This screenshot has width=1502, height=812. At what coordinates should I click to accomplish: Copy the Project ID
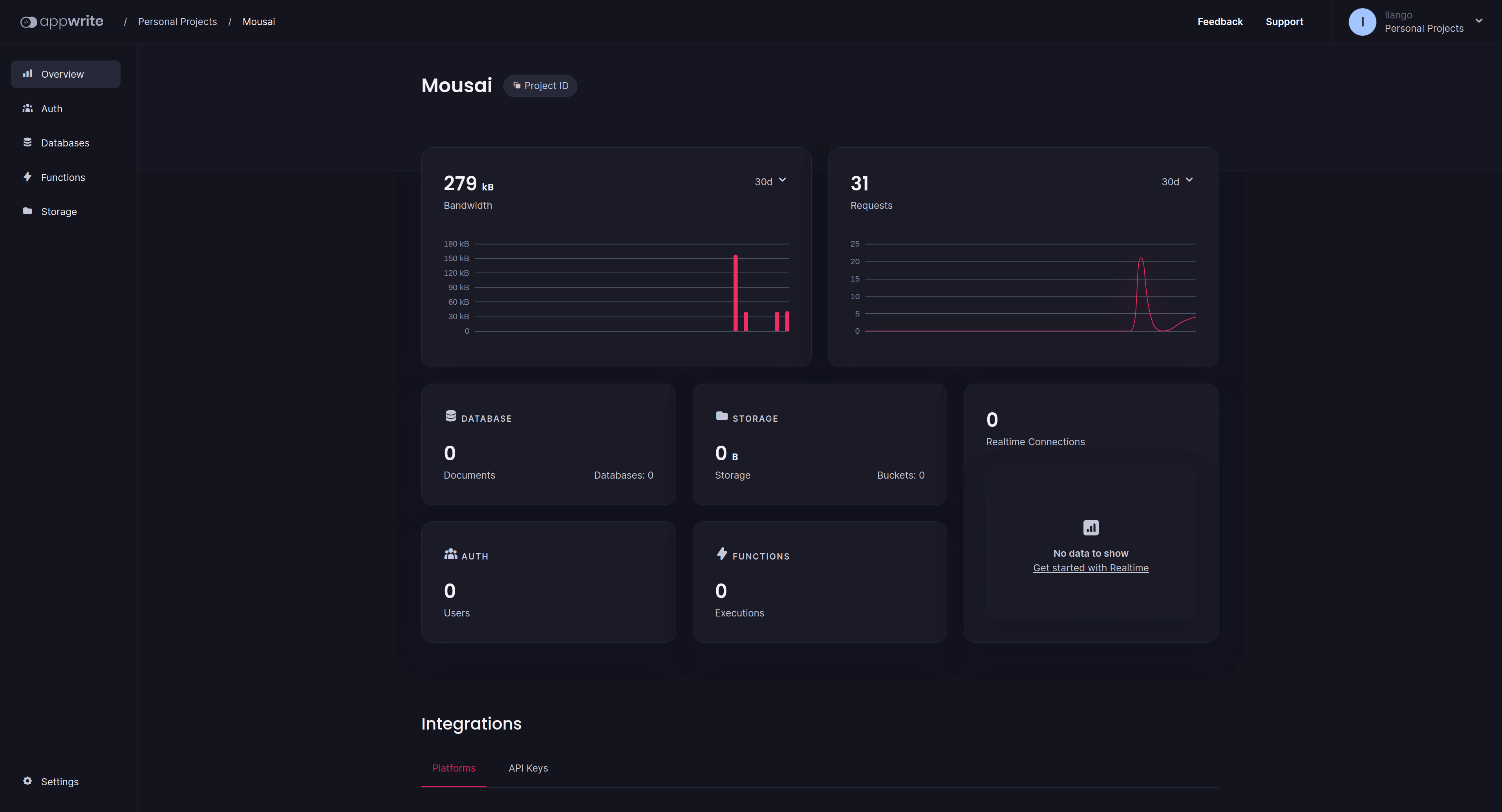[540, 86]
